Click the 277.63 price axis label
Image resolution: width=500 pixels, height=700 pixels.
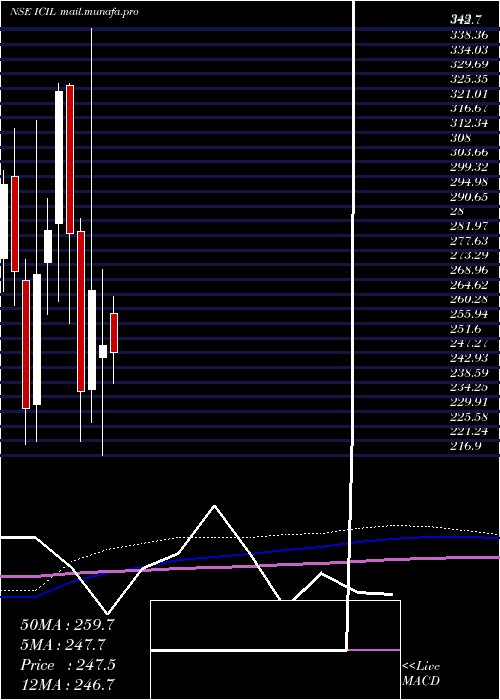coord(469,241)
